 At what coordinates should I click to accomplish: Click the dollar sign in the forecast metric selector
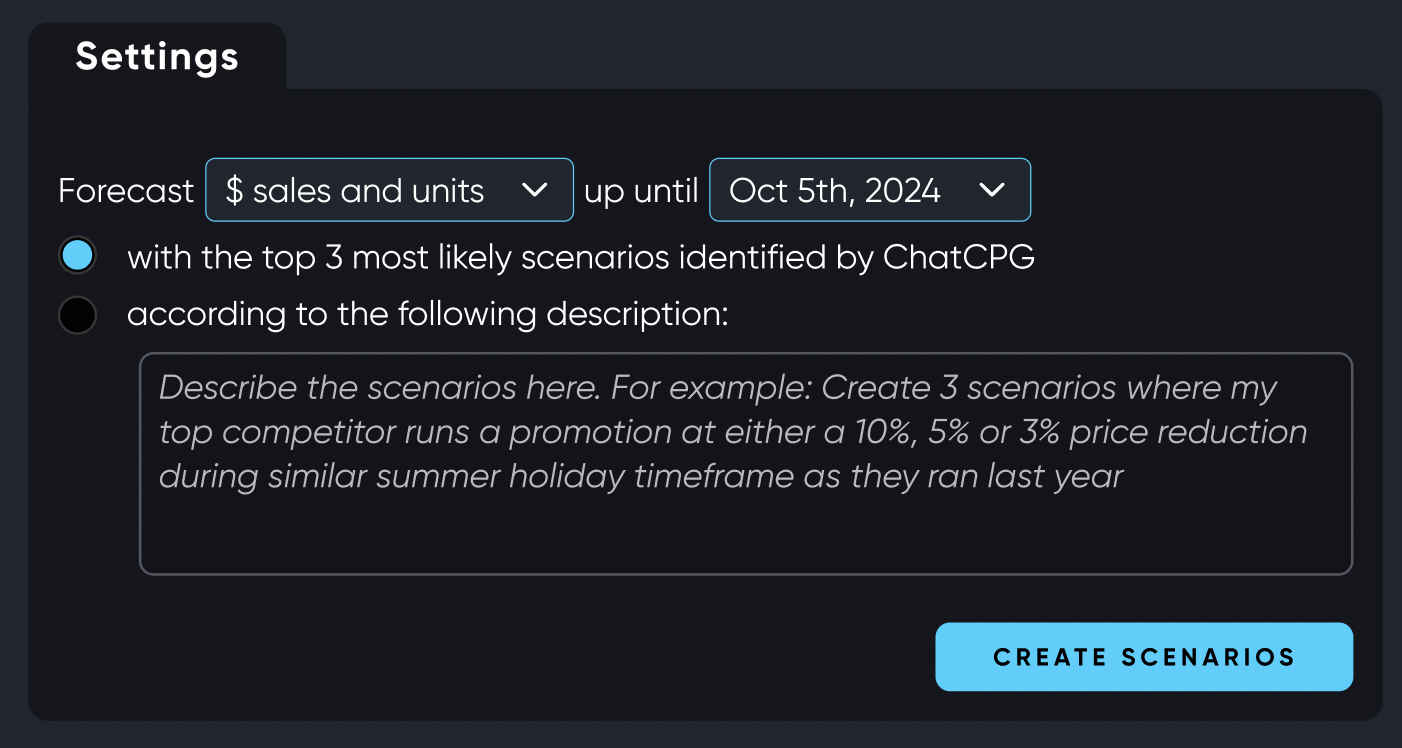coord(234,190)
